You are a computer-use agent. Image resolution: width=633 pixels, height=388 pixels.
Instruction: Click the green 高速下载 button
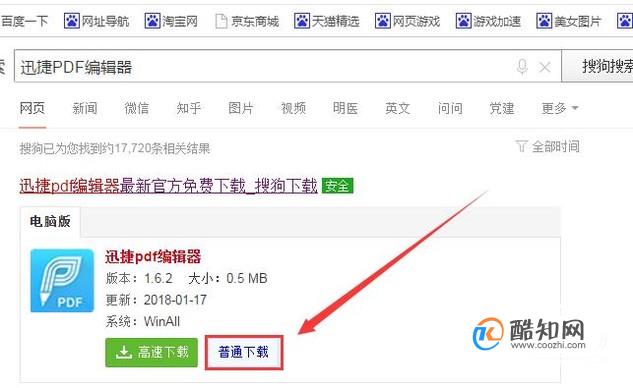click(x=151, y=352)
